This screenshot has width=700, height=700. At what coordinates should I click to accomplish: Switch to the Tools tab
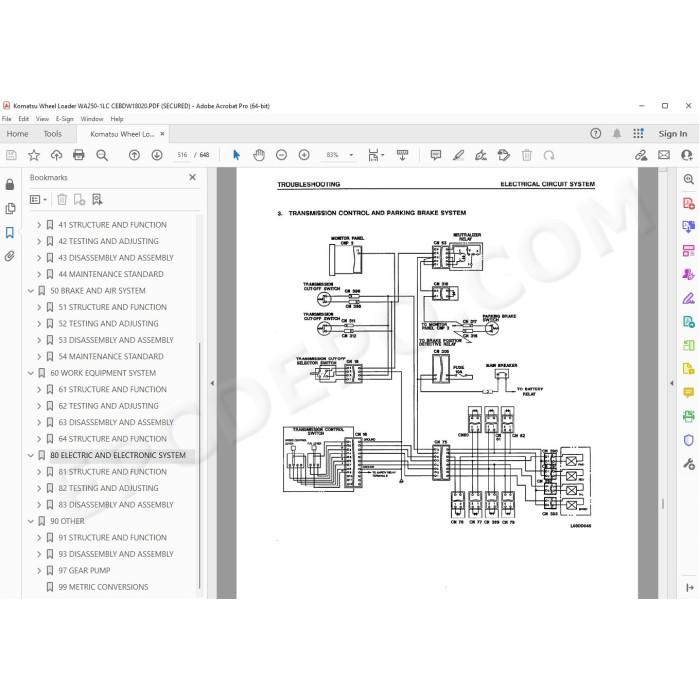(x=53, y=133)
